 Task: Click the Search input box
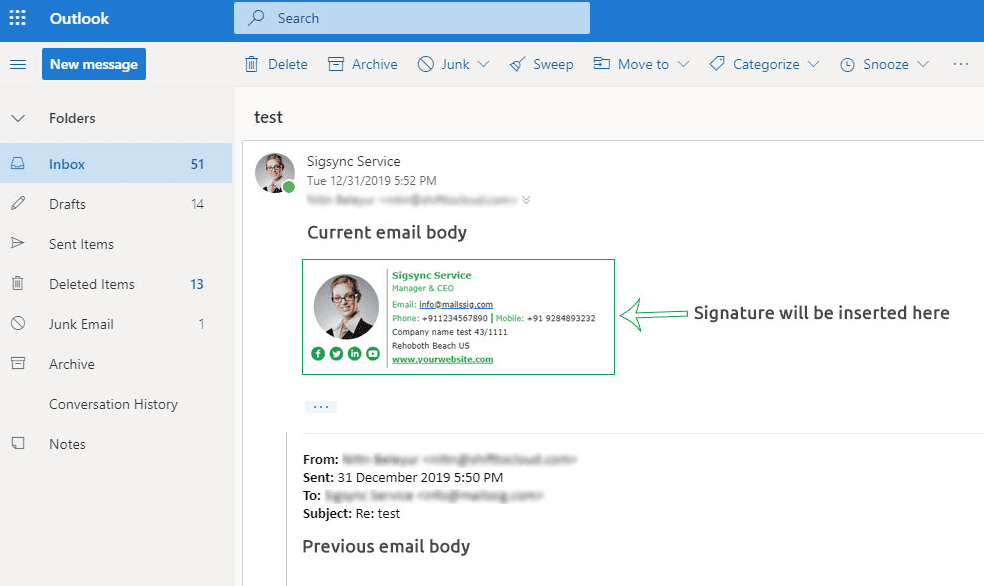(412, 18)
